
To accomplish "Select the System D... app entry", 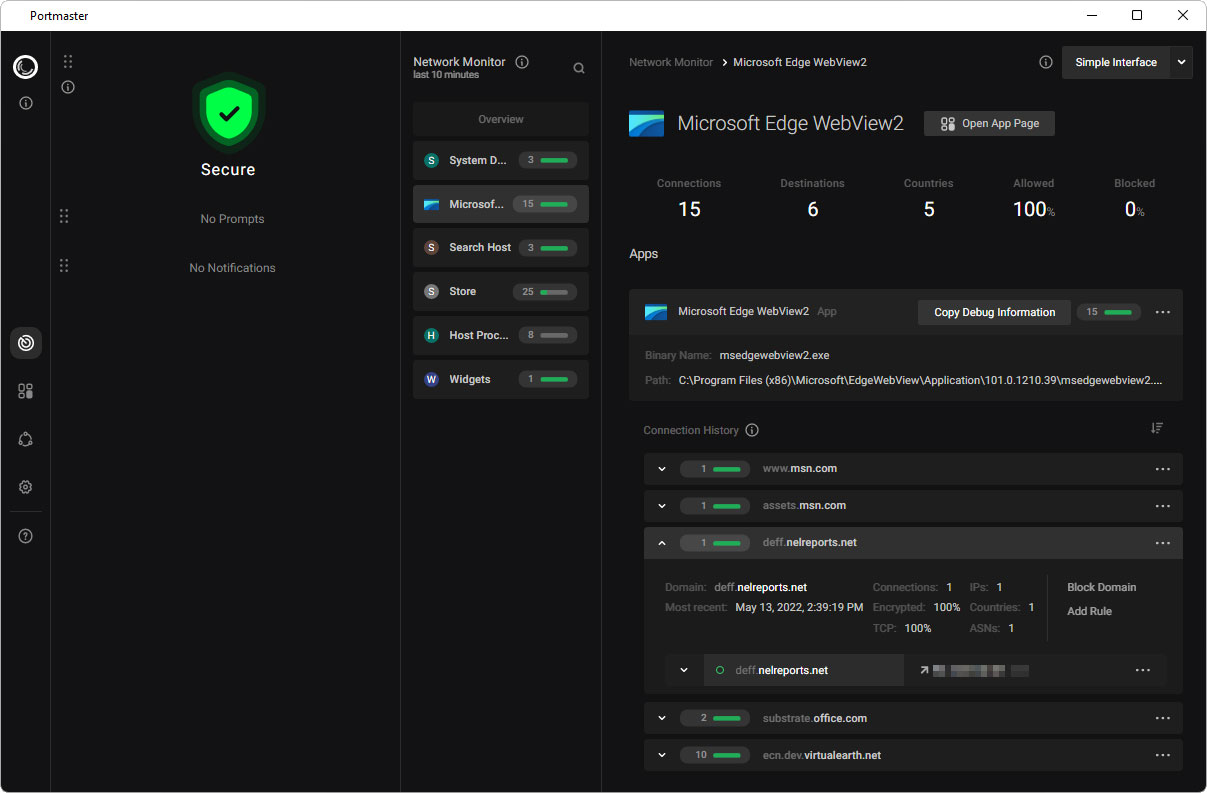I will (x=501, y=160).
